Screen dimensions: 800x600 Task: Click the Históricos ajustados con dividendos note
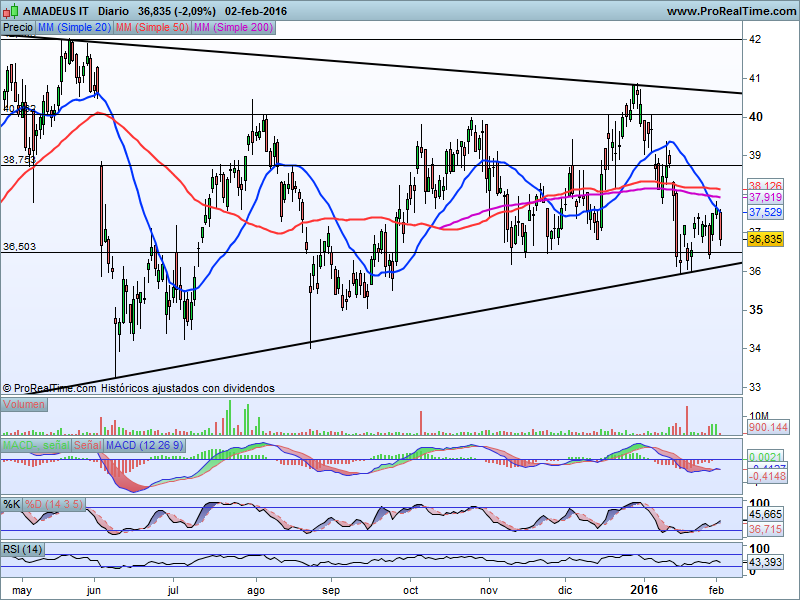click(187, 388)
